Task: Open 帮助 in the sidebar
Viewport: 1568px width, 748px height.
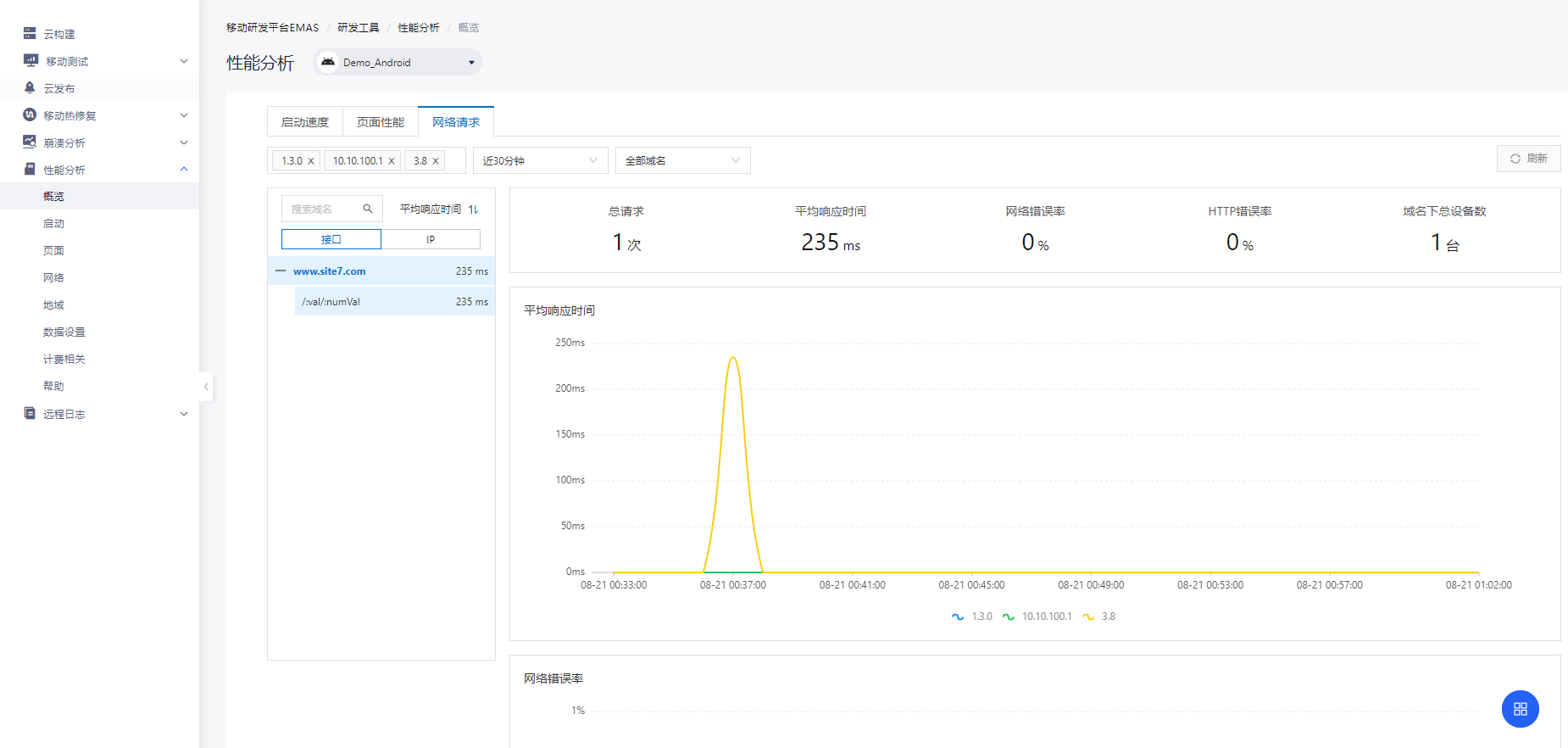Action: (x=99, y=386)
